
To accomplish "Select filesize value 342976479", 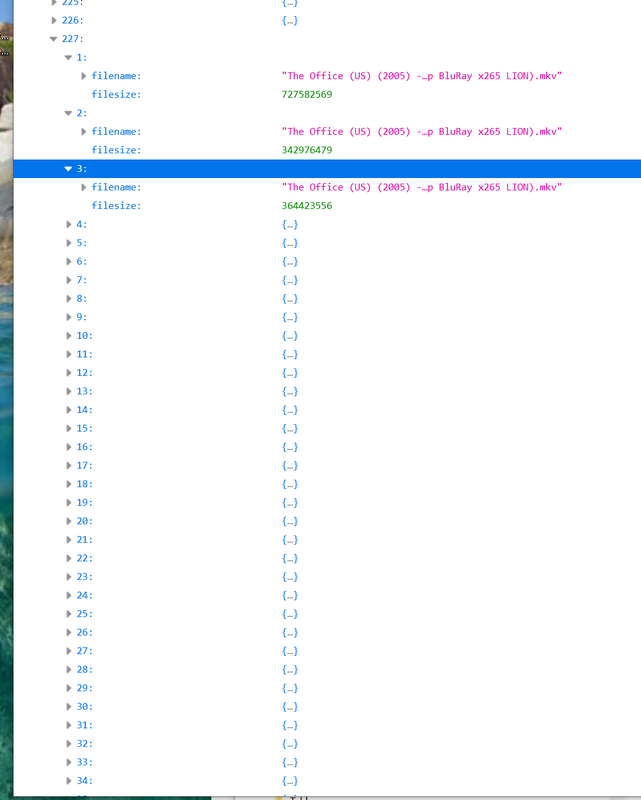I will pos(307,150).
